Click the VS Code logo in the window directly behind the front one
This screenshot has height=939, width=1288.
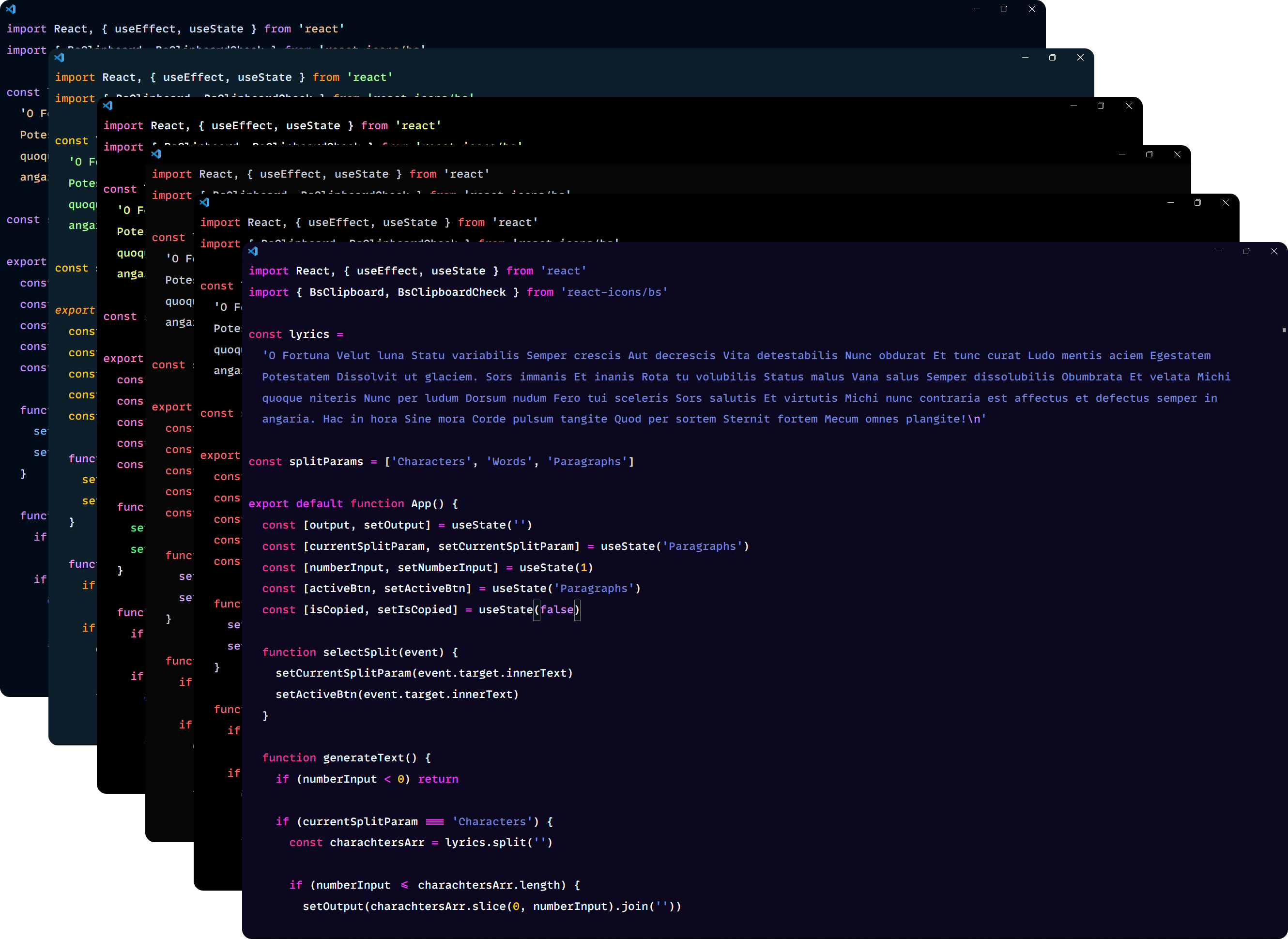click(204, 202)
